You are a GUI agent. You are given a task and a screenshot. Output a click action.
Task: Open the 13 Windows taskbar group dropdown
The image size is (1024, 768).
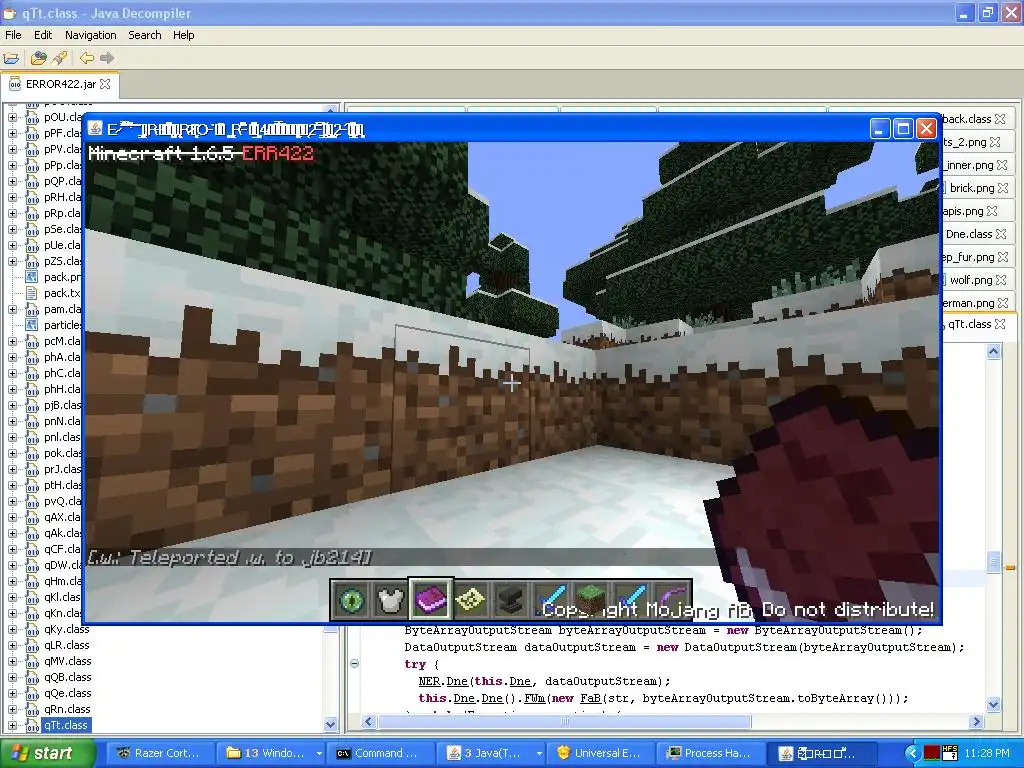319,753
